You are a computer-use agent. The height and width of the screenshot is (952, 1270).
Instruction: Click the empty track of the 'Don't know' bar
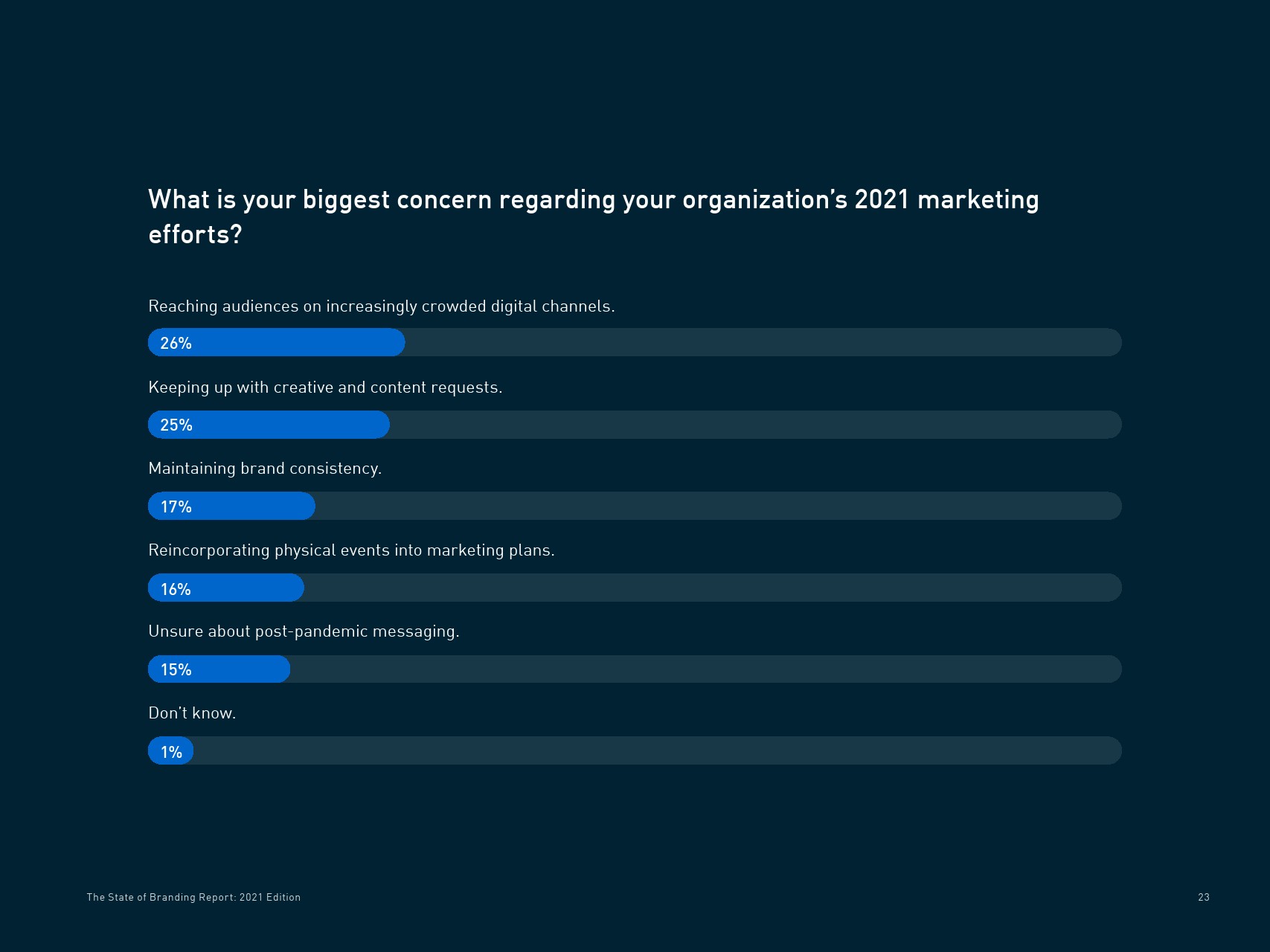click(655, 751)
